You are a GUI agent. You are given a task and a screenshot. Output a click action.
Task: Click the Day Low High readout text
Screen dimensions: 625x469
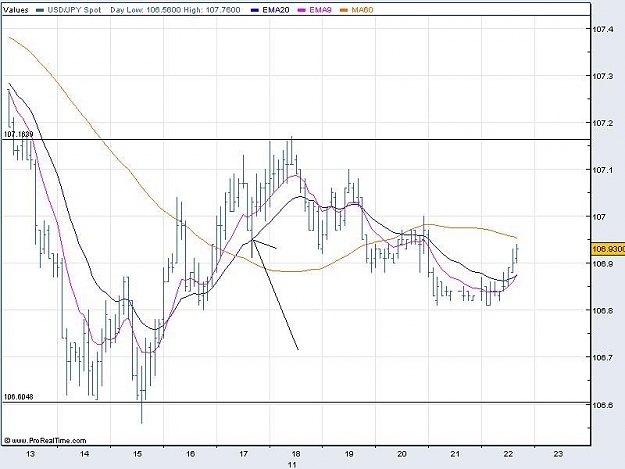pyautogui.click(x=175, y=10)
